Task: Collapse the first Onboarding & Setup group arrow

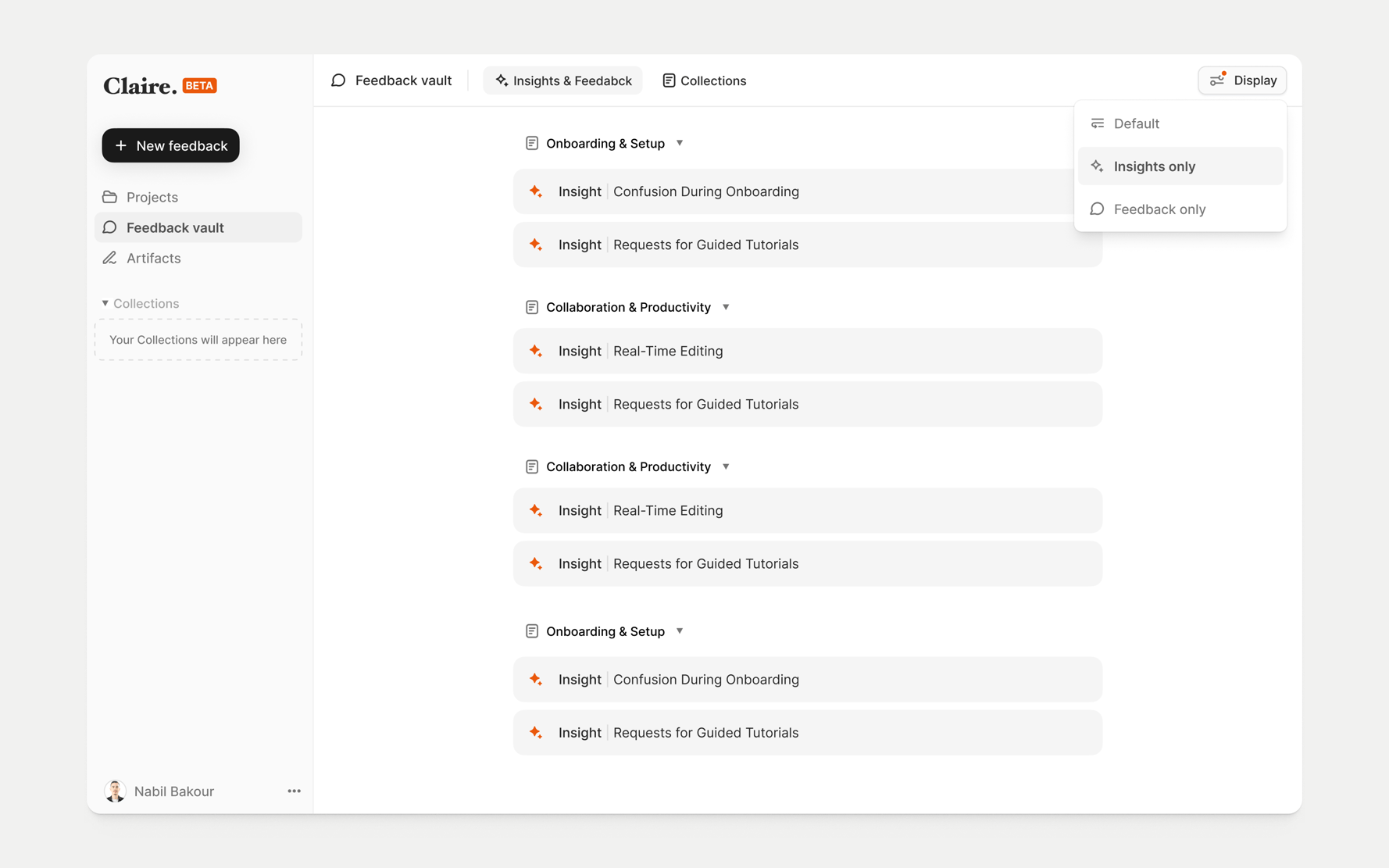Action: click(680, 143)
